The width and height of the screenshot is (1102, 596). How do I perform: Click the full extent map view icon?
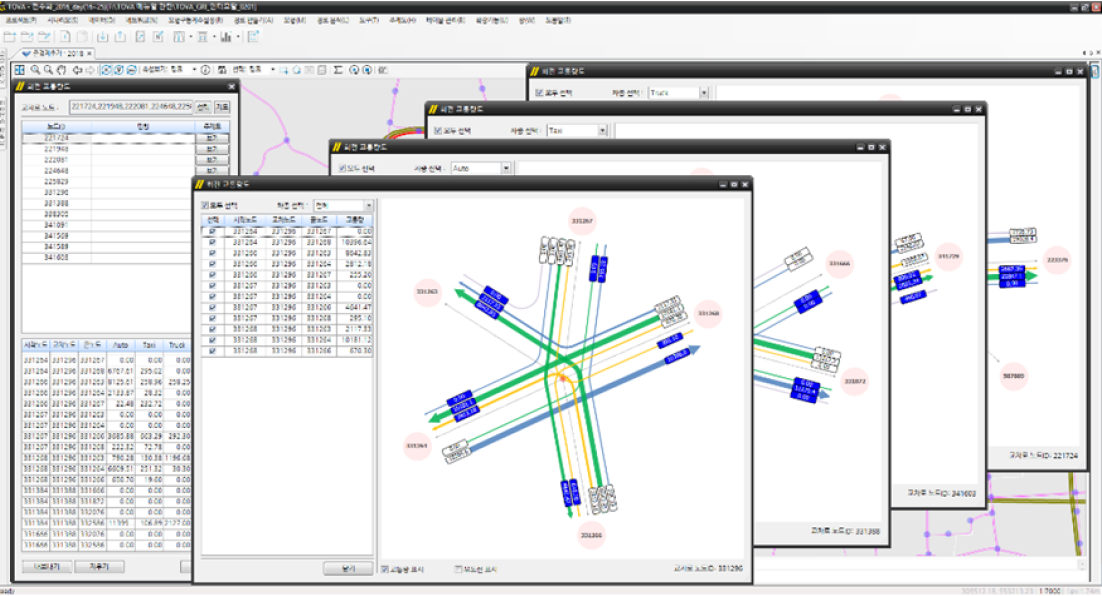tap(19, 70)
